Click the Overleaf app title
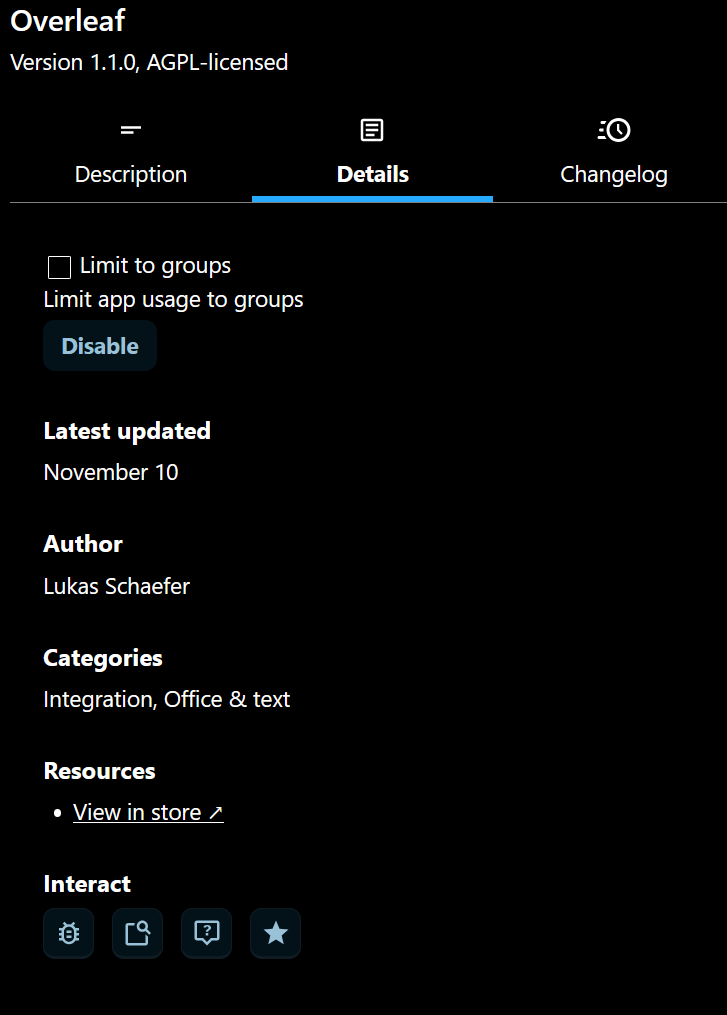This screenshot has width=727, height=1015. pyautogui.click(x=68, y=20)
